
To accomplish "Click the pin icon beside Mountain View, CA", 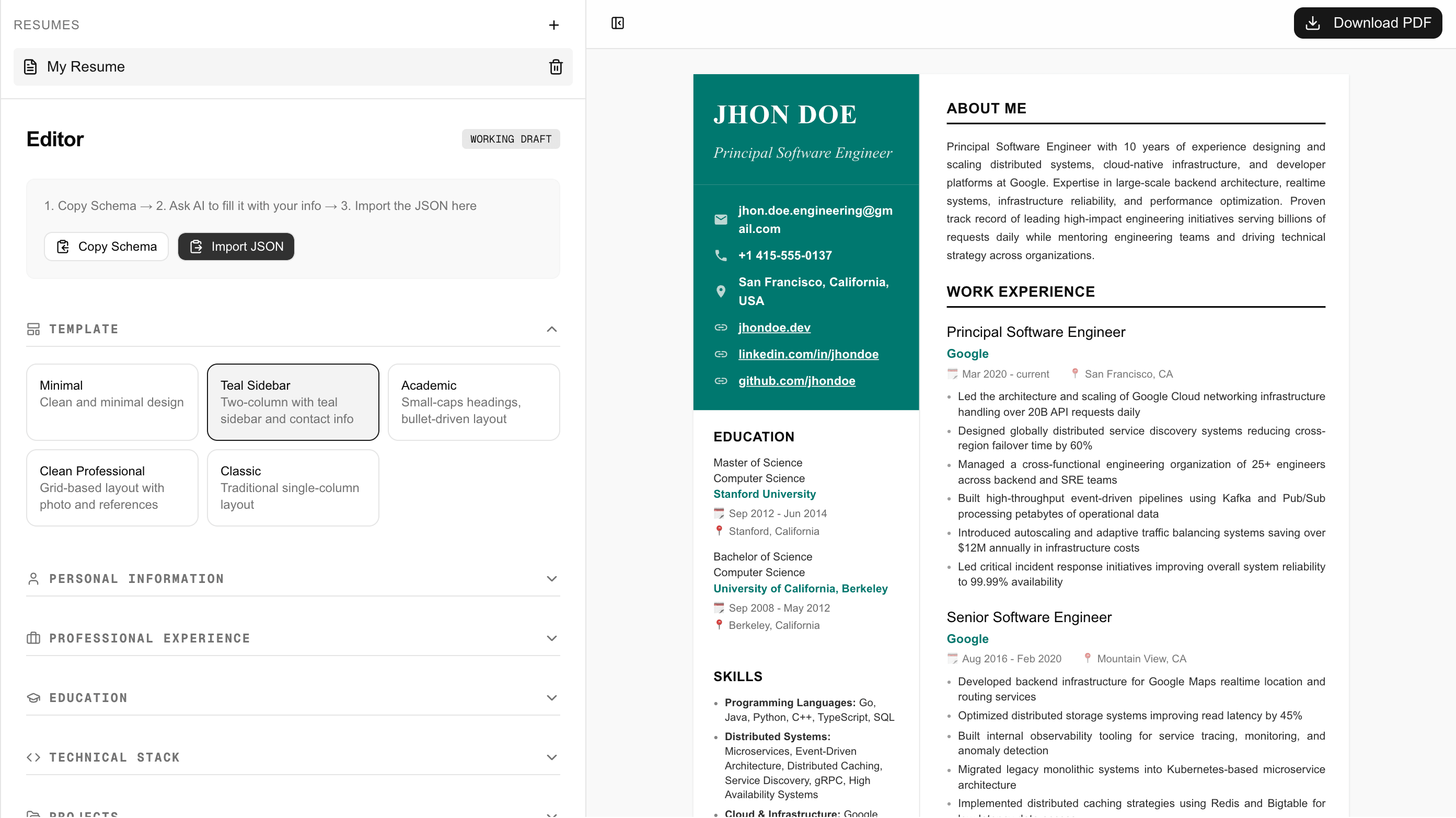I will tap(1088, 658).
